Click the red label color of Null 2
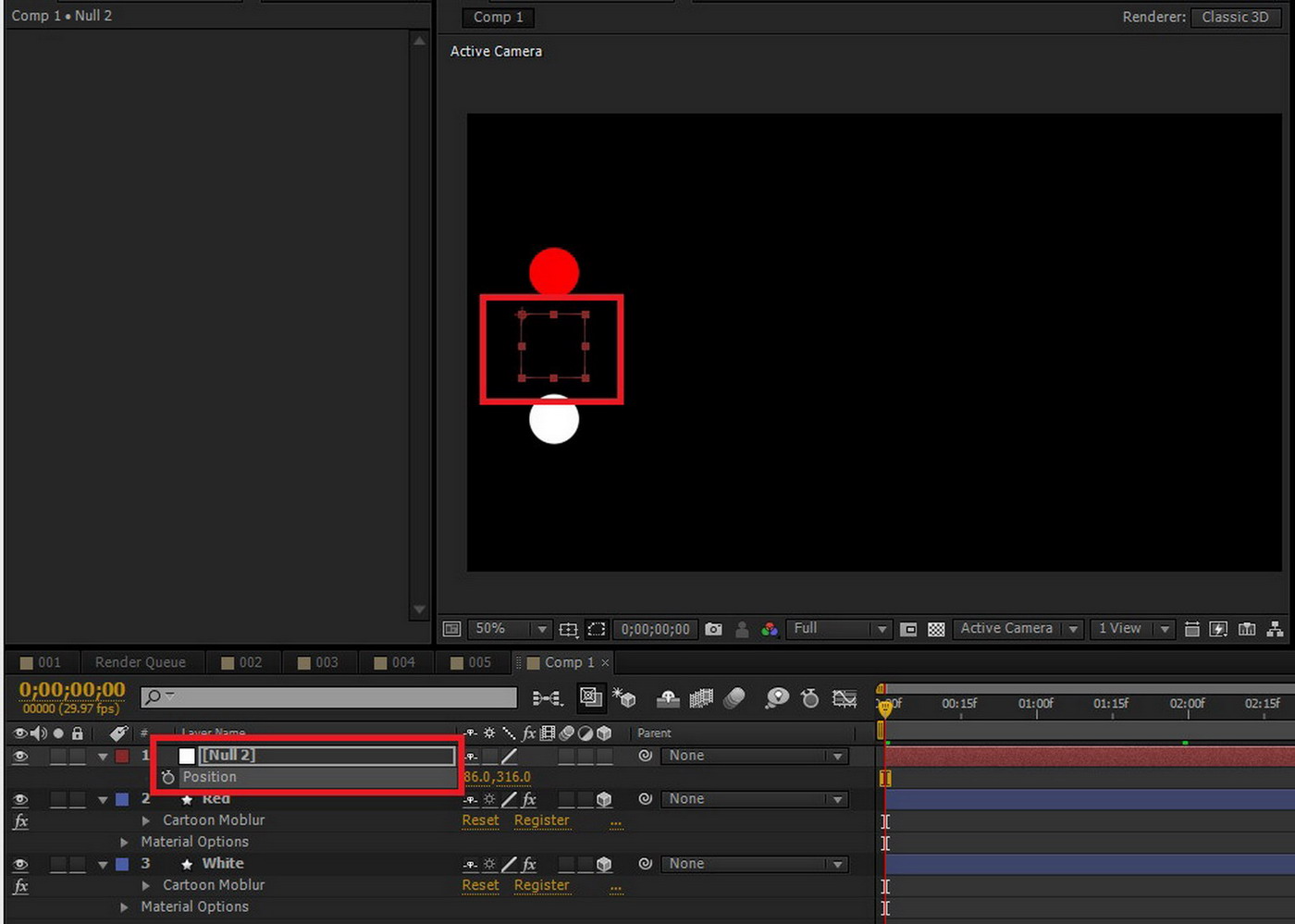 (122, 756)
